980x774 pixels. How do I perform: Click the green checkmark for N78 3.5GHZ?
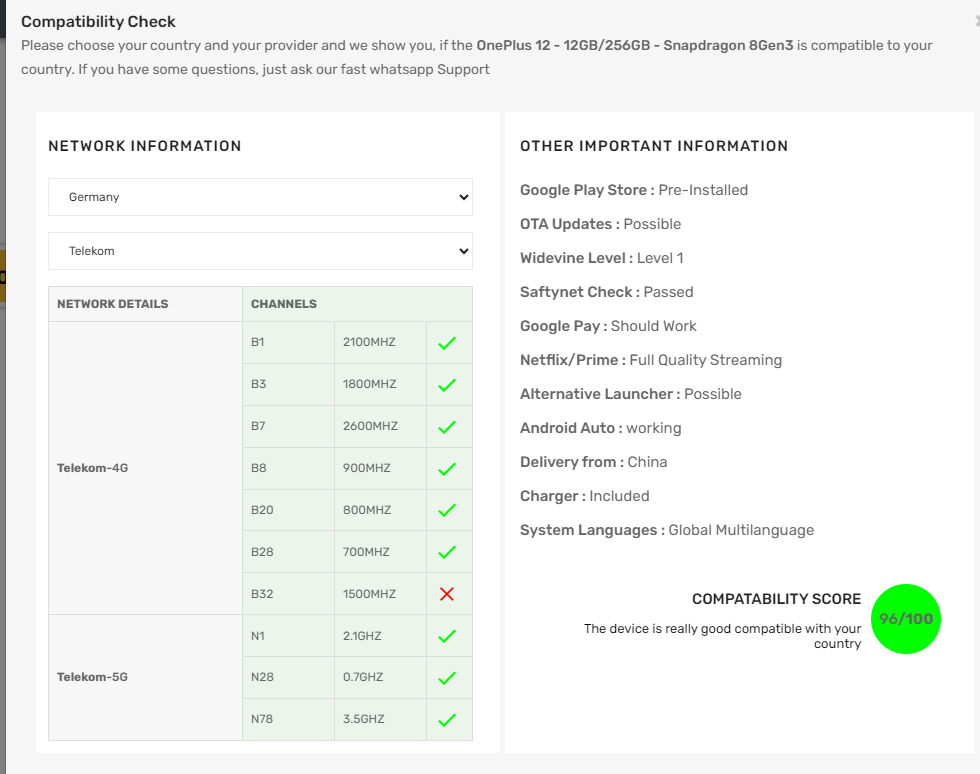(447, 720)
